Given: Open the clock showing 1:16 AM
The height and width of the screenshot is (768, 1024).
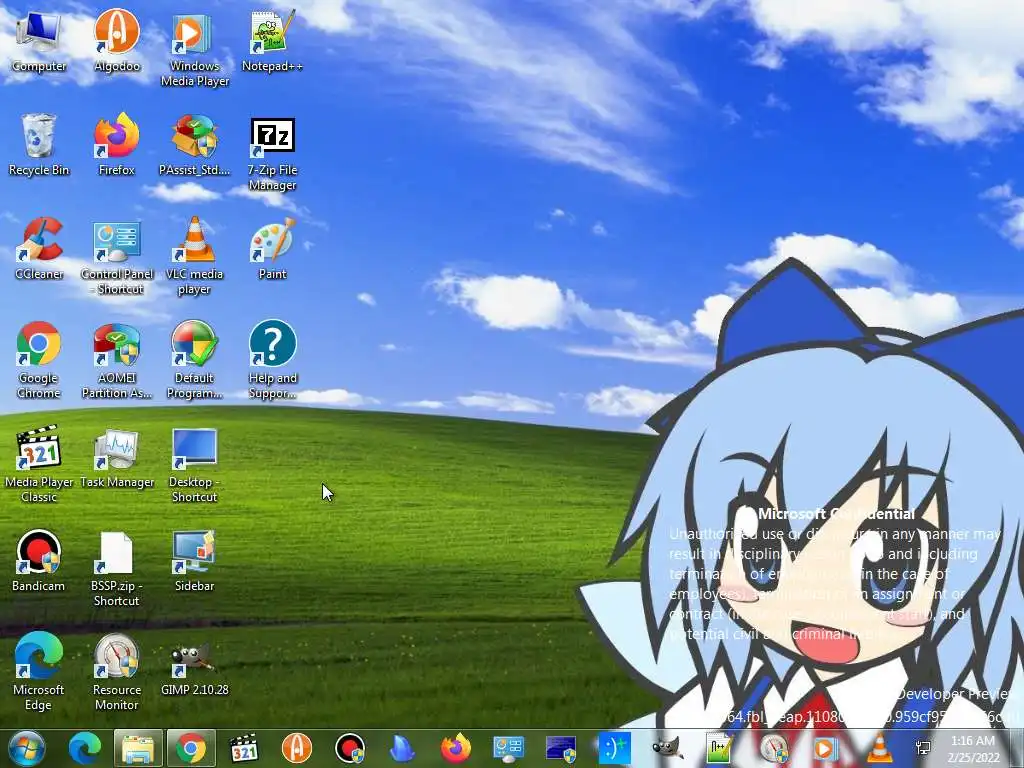Looking at the screenshot, I should tap(973, 748).
